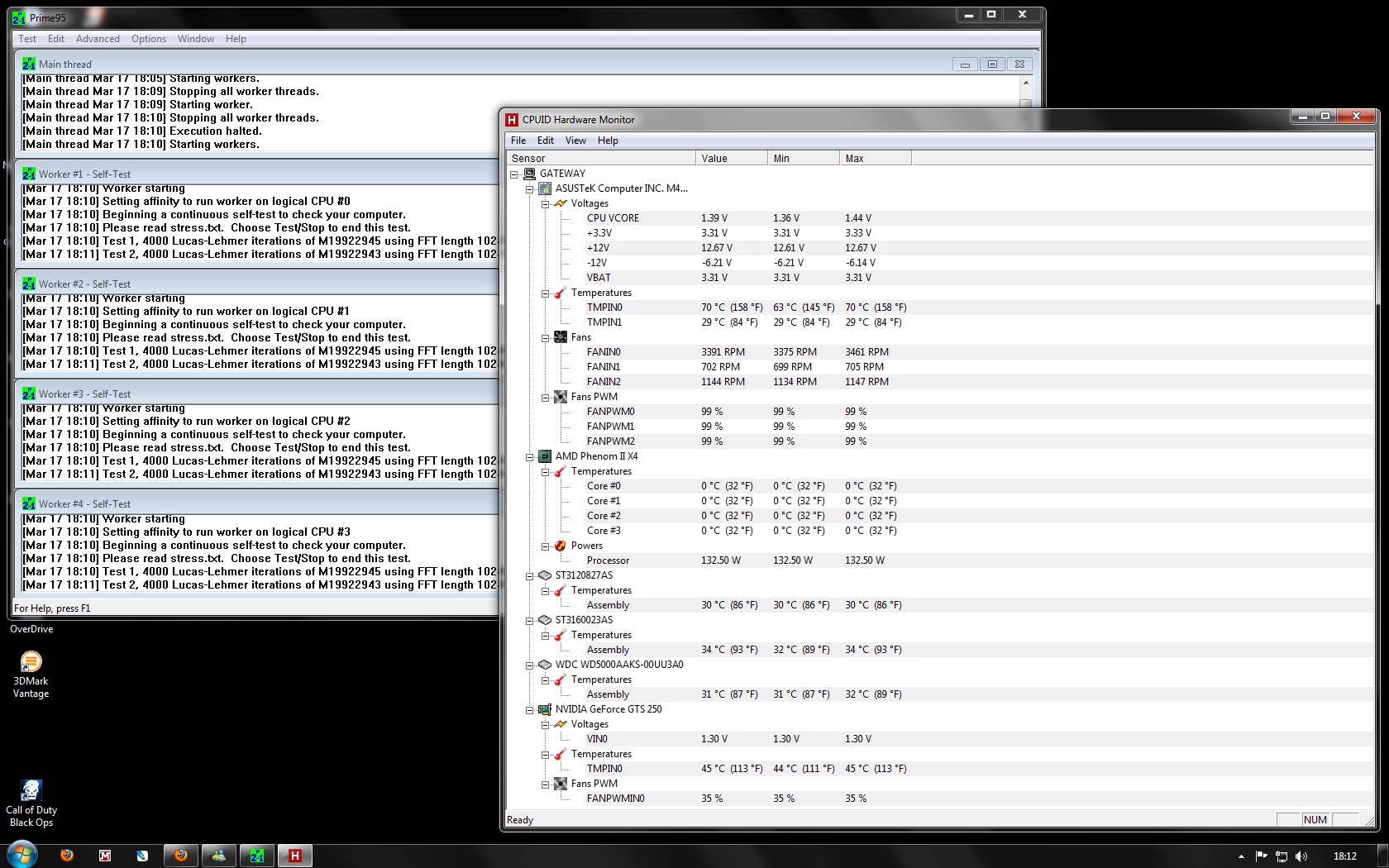Image resolution: width=1389 pixels, height=868 pixels.
Task: Click the ST3120827AS hard drive icon
Action: [x=545, y=575]
